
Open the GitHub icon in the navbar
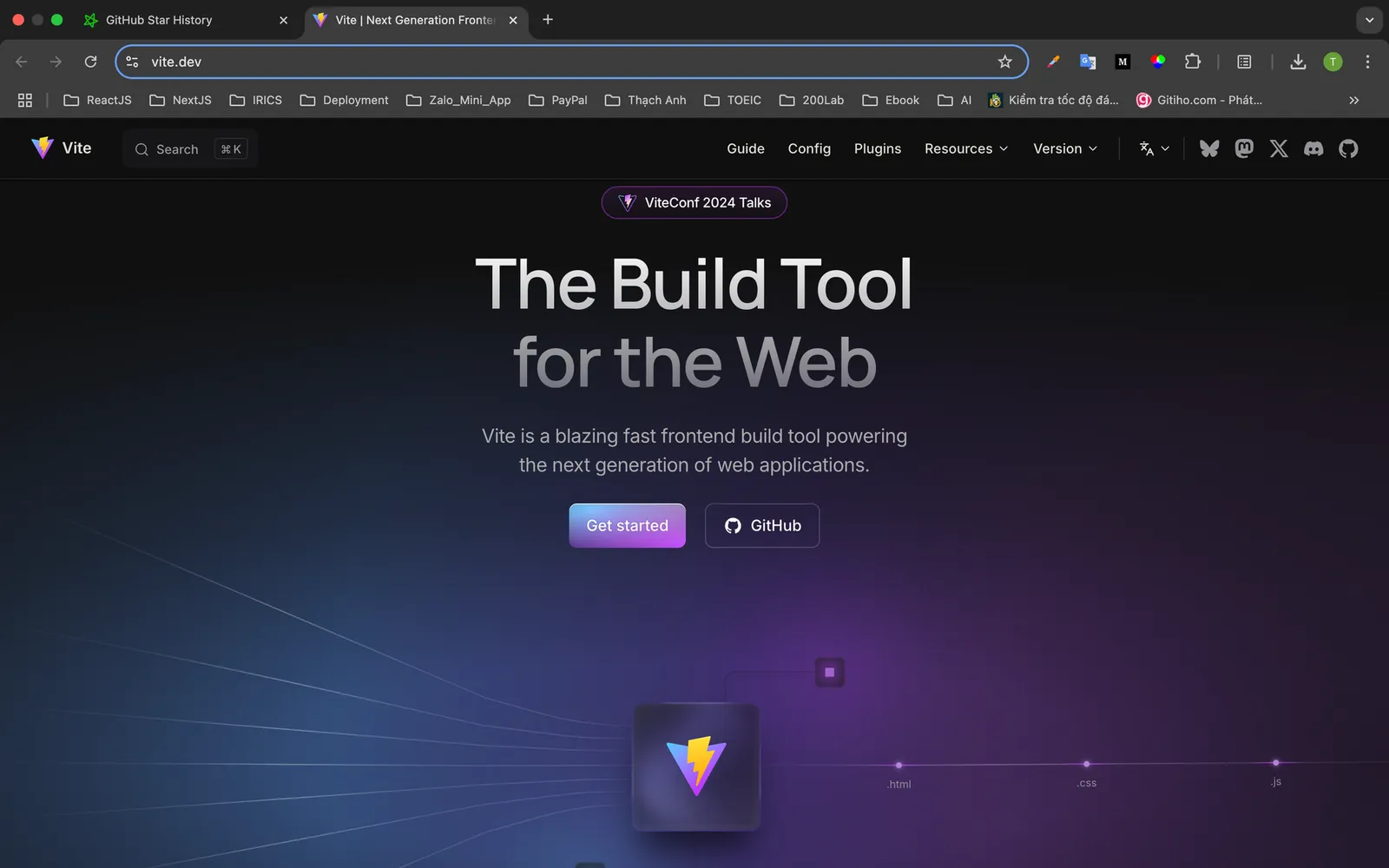pyautogui.click(x=1348, y=148)
